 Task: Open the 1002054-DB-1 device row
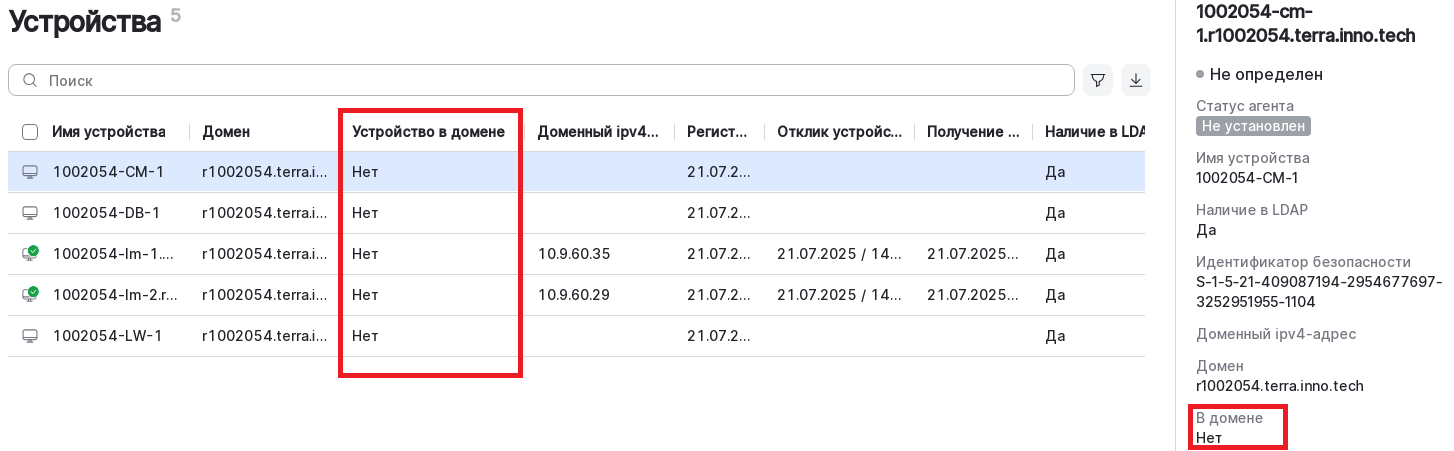(x=106, y=213)
